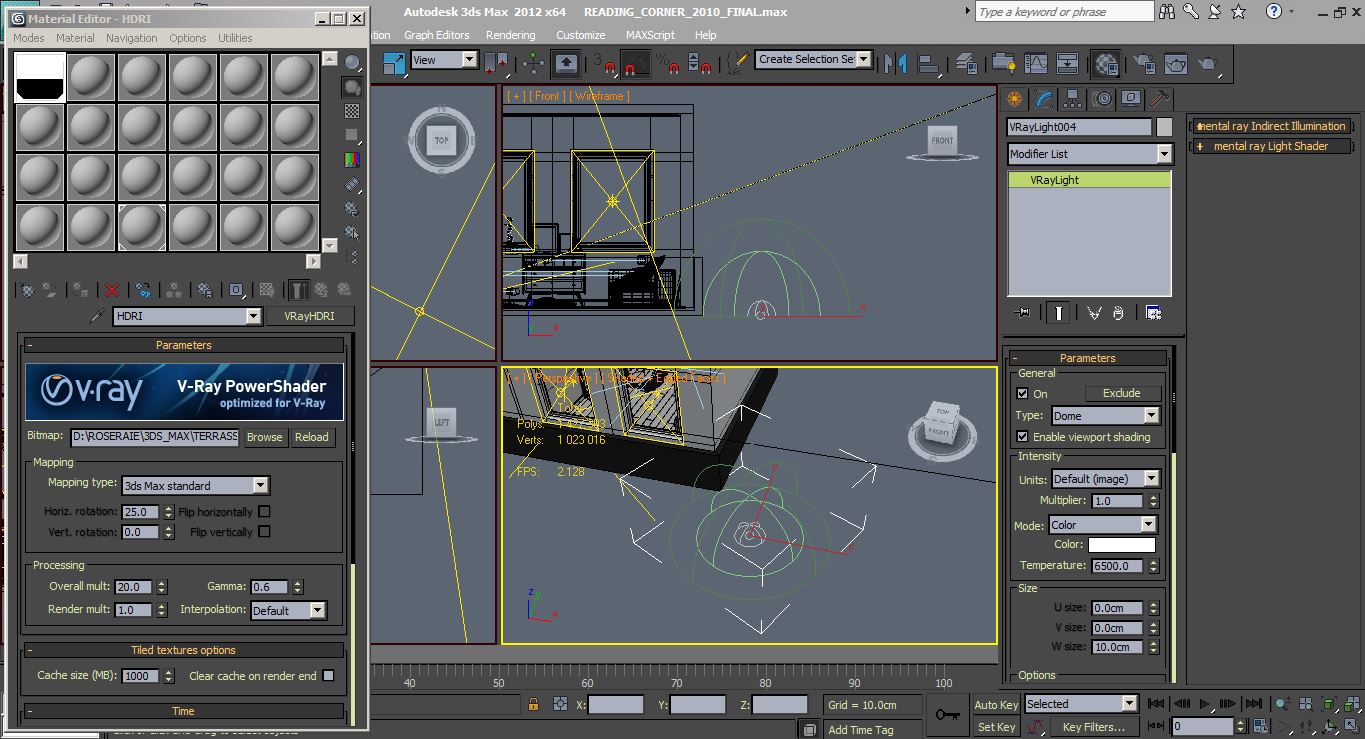Screen dimensions: 1365x739
Task: Click the Pin Stack icon below modifier stack
Action: pyautogui.click(x=1022, y=313)
